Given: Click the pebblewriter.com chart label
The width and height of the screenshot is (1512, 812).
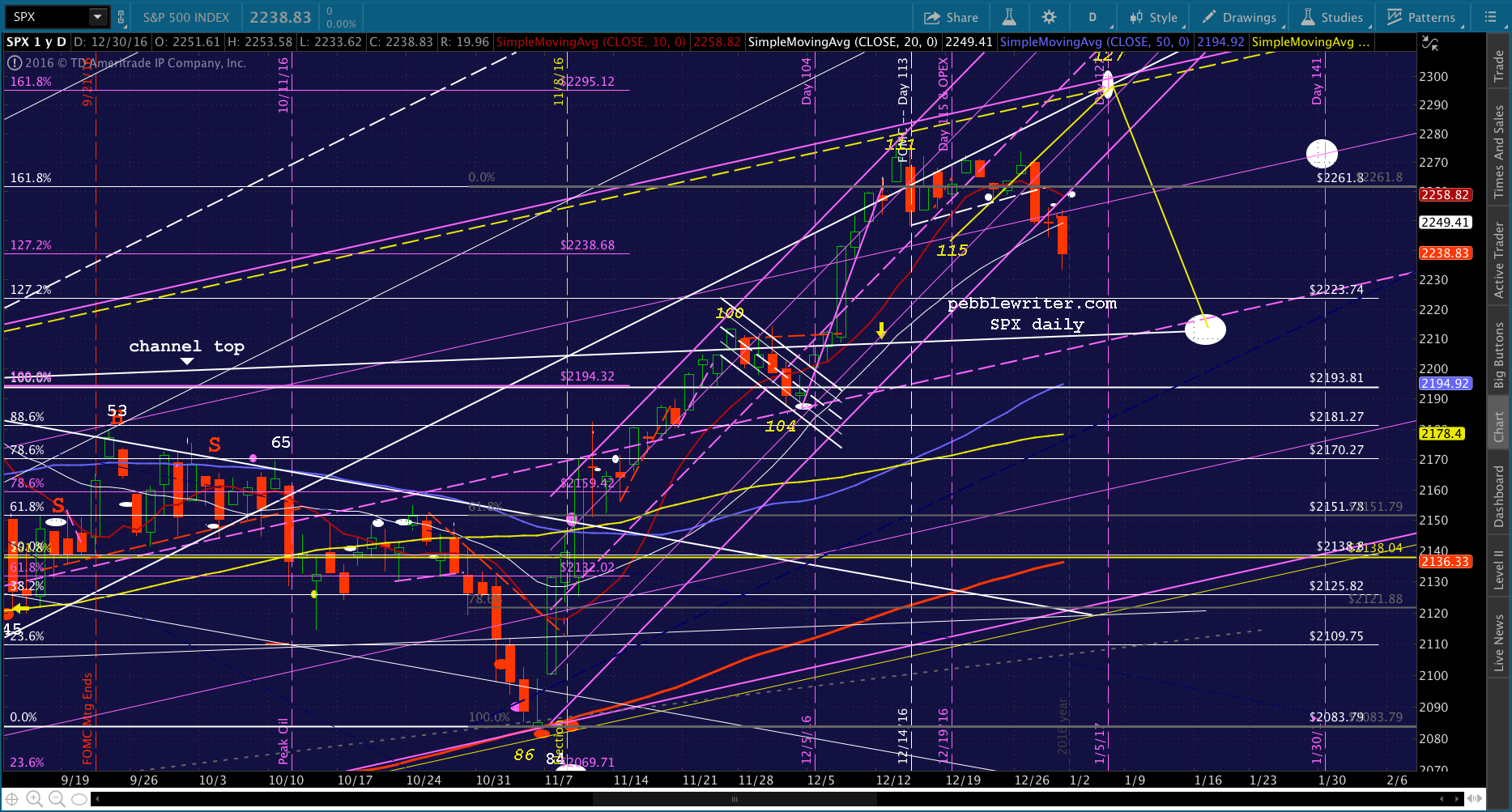Looking at the screenshot, I should pos(1032,304).
